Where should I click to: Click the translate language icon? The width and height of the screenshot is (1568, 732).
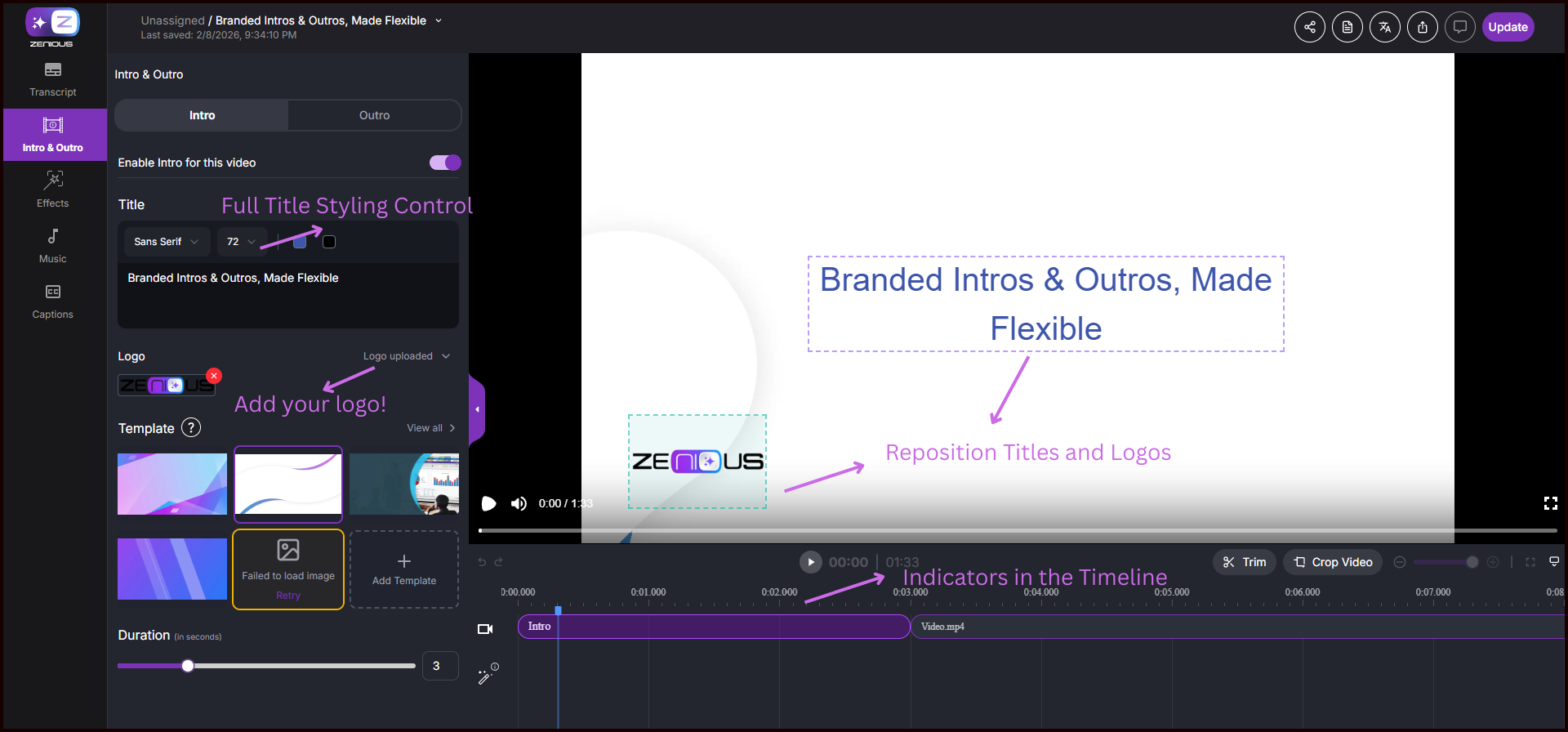click(x=1384, y=27)
